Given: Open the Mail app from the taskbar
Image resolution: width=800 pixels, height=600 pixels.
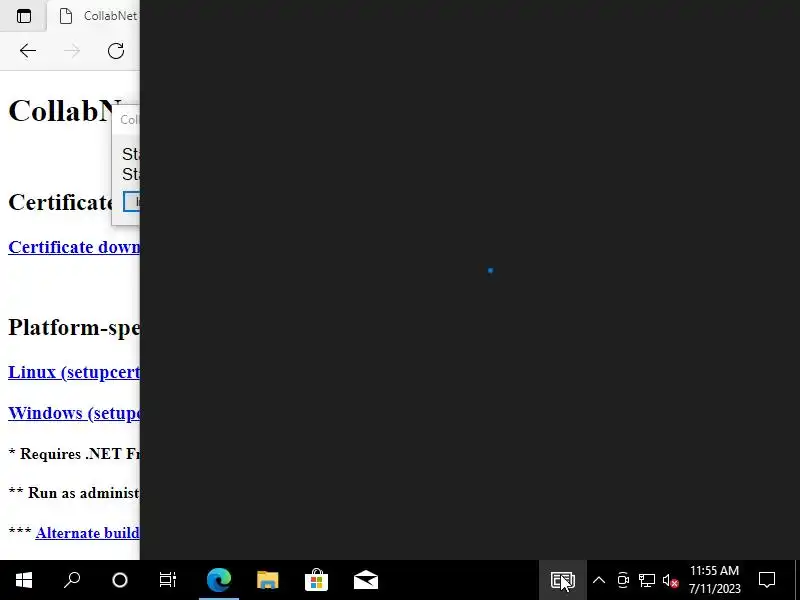Looking at the screenshot, I should pyautogui.click(x=365, y=580).
